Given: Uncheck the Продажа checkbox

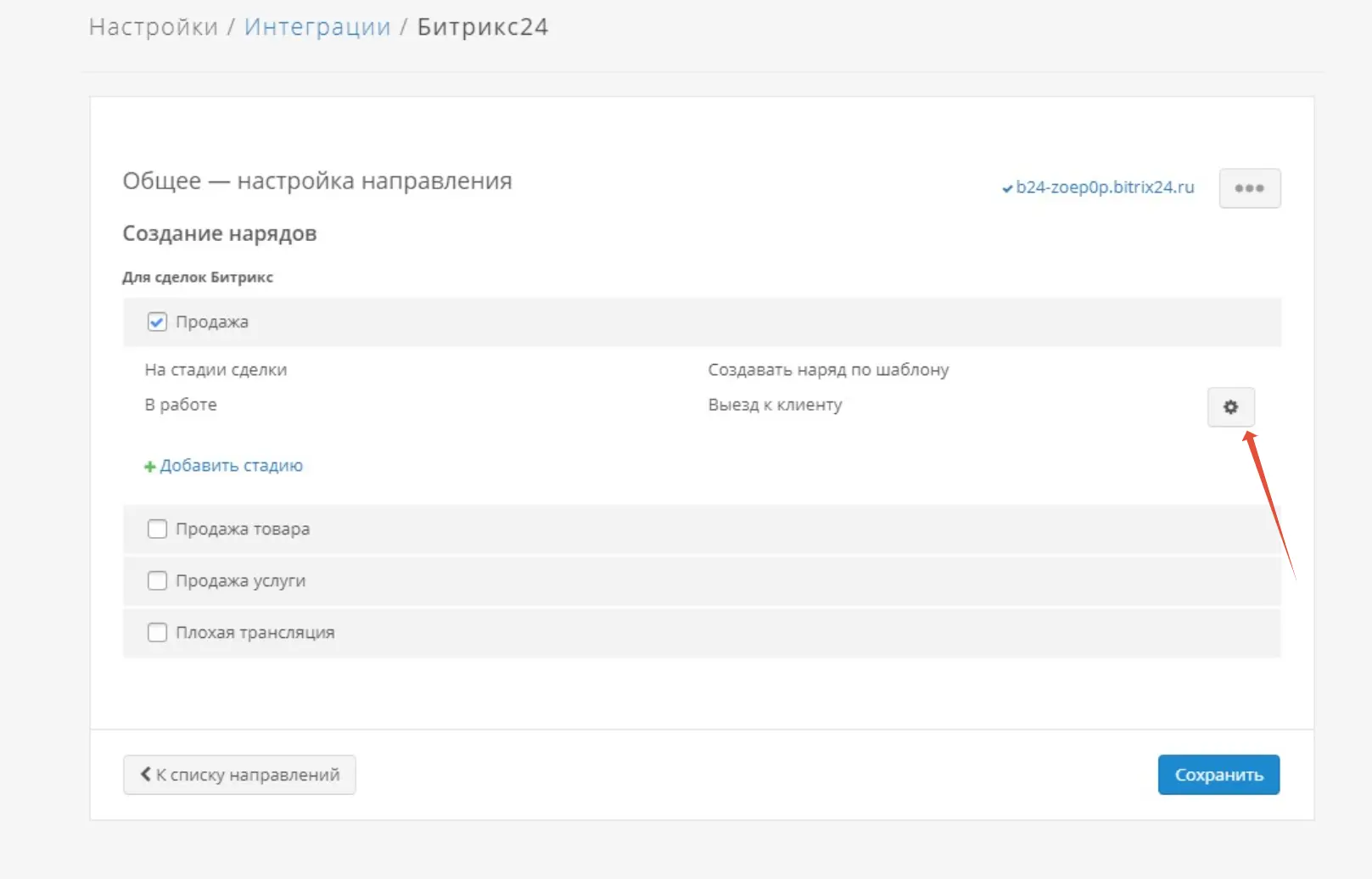Looking at the screenshot, I should [x=157, y=322].
